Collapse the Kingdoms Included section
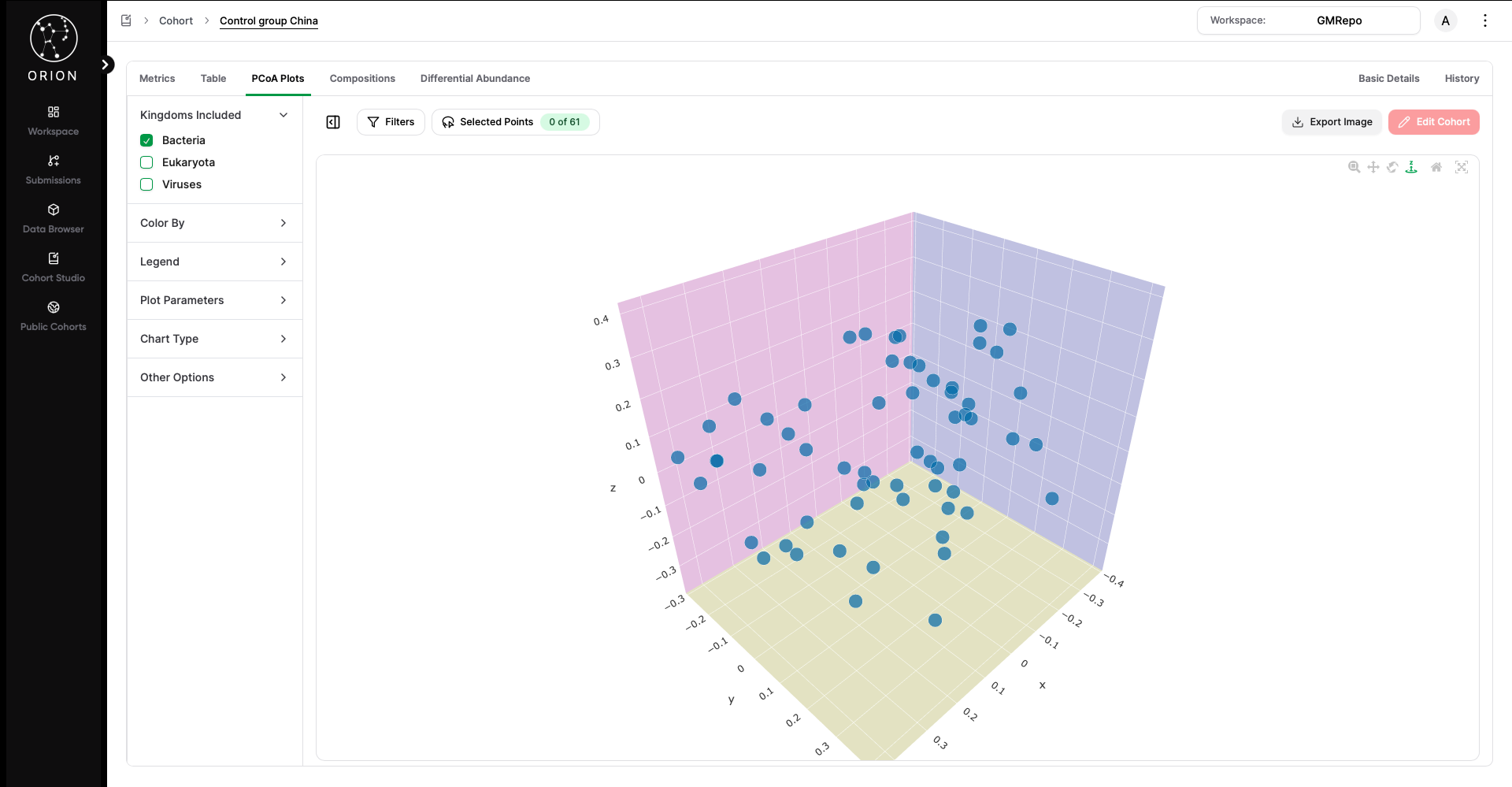Screen dimensions: 1512x787 click(x=283, y=115)
